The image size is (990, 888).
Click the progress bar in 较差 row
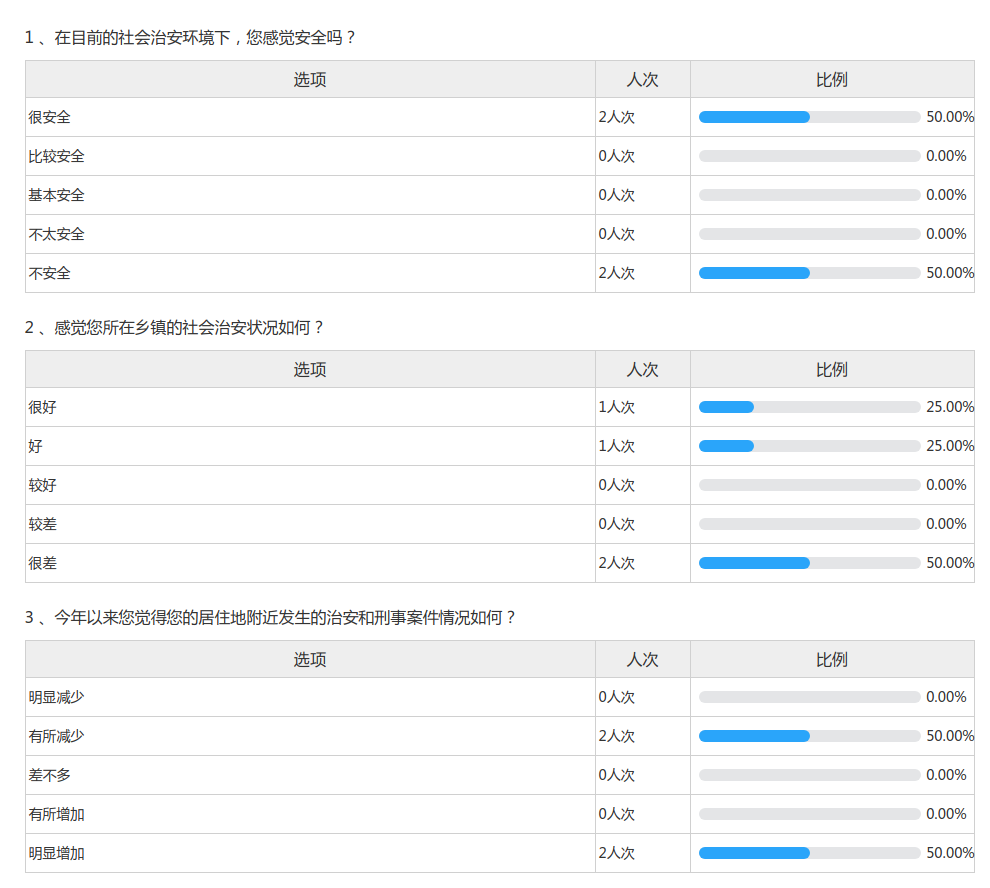click(809, 524)
